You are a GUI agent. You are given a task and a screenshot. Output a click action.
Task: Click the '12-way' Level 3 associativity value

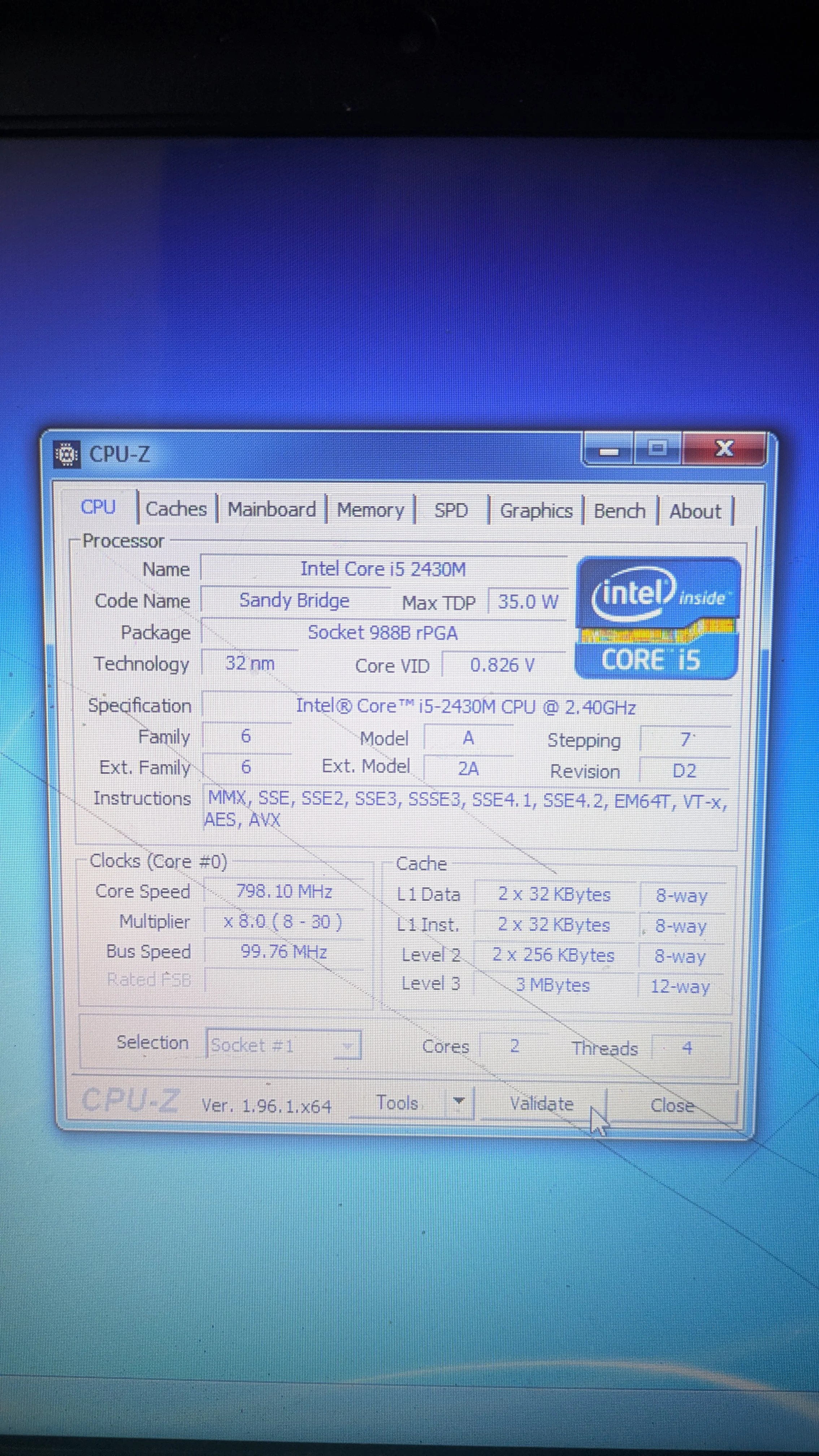680,986
